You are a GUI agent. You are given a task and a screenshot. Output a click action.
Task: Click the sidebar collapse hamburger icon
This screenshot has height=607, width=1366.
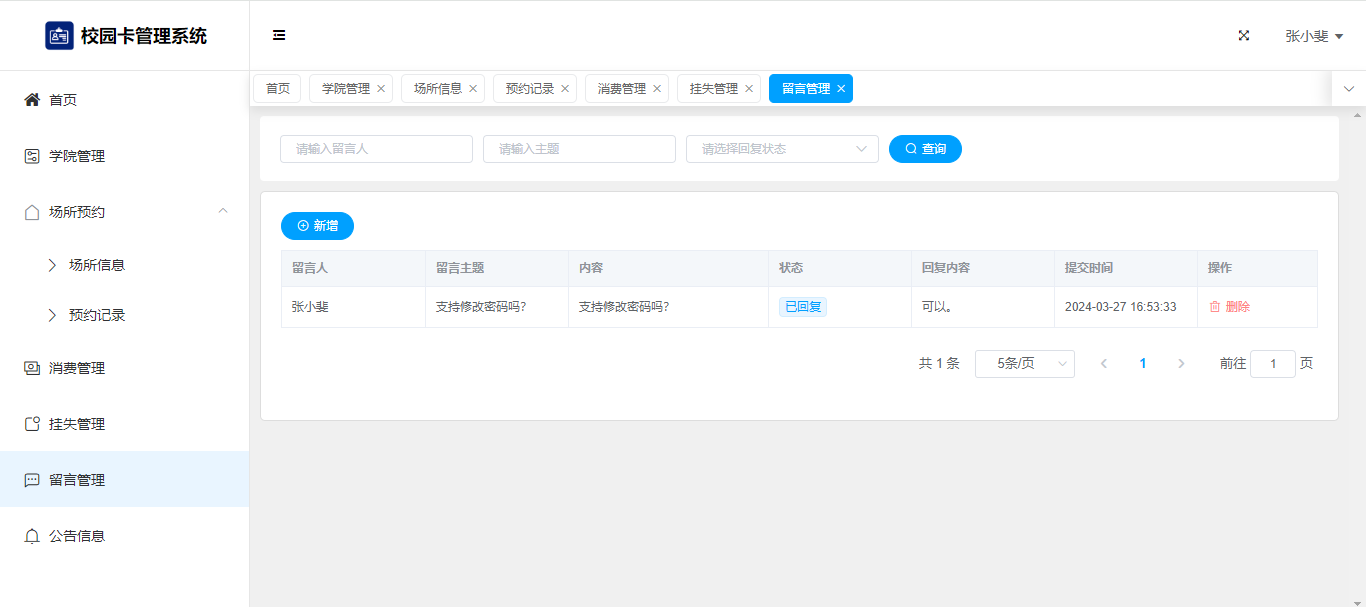click(279, 36)
